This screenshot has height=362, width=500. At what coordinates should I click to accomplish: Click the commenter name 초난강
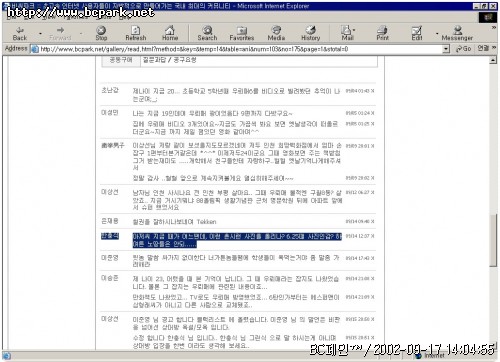tap(110, 90)
